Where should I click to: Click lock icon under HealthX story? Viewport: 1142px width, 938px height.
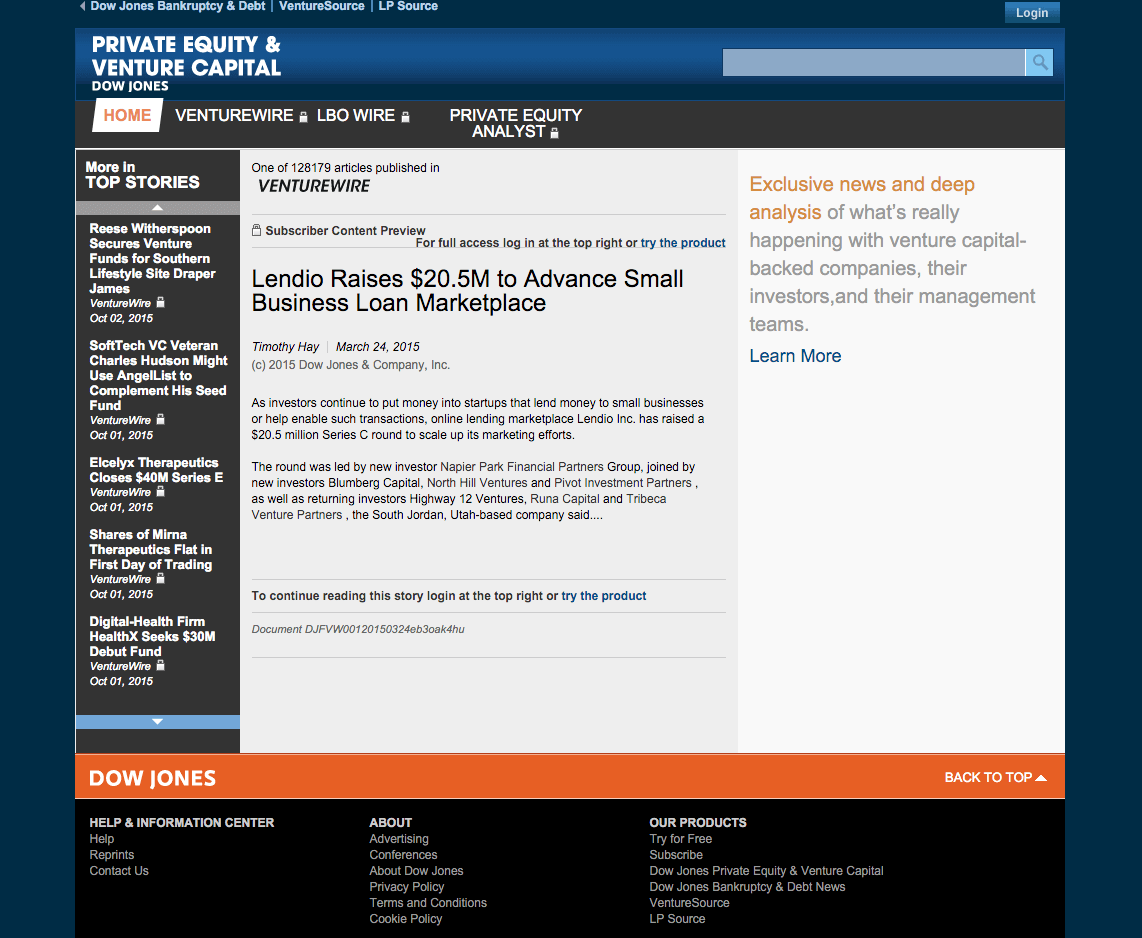160,666
